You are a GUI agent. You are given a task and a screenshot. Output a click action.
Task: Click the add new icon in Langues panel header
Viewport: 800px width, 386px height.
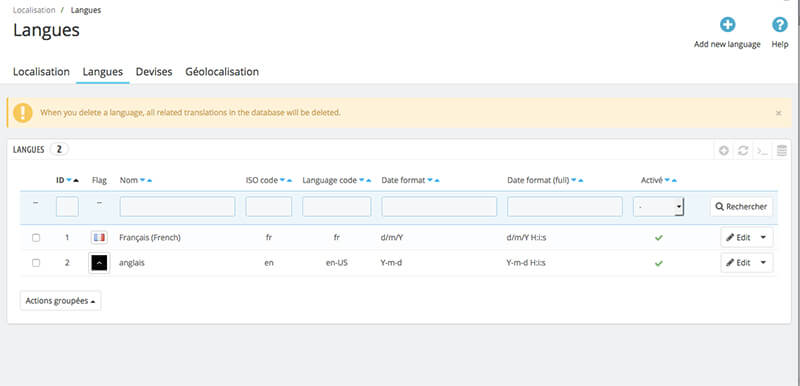pos(723,150)
